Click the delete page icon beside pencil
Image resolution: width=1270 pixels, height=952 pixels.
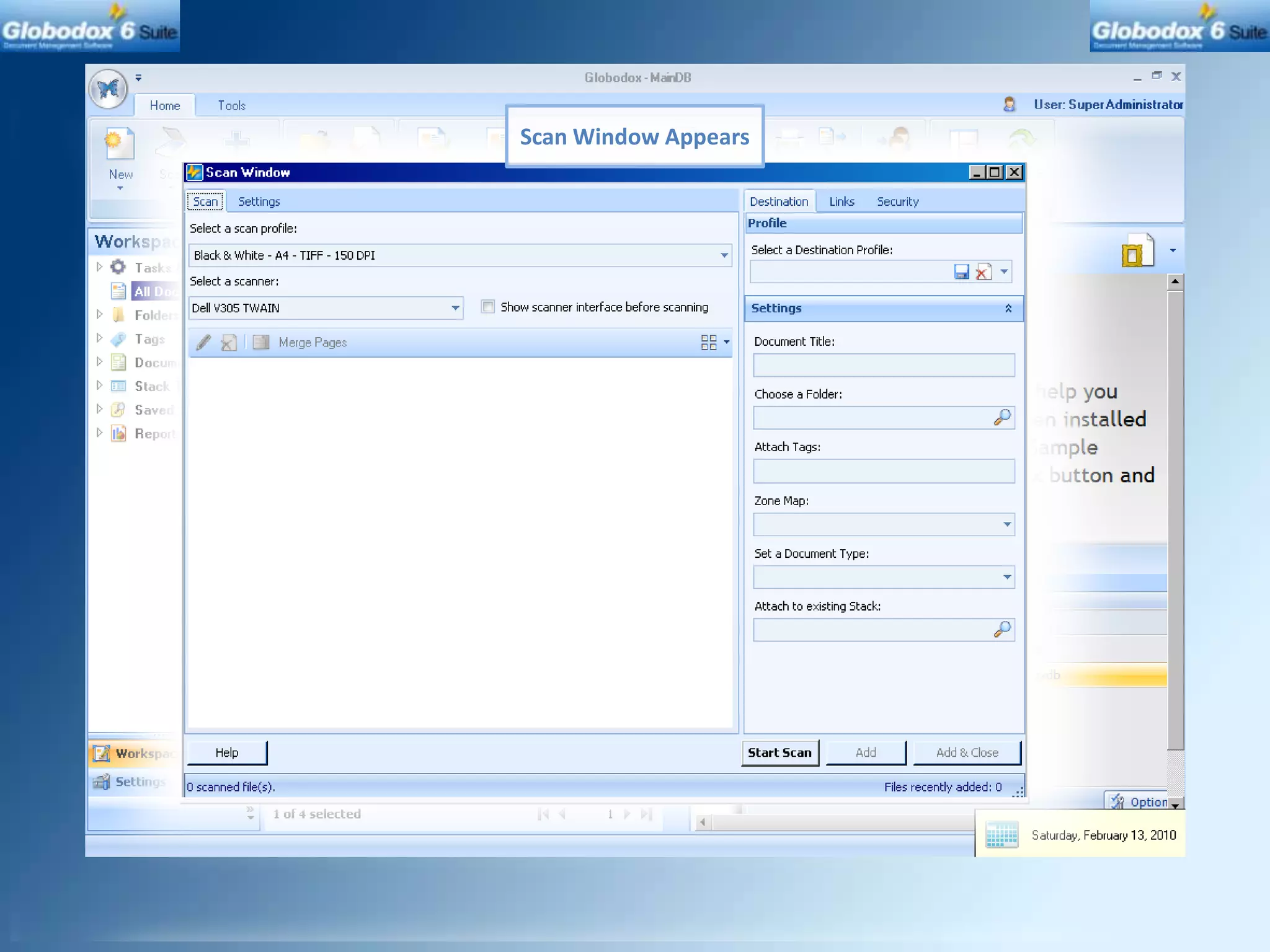[x=229, y=342]
